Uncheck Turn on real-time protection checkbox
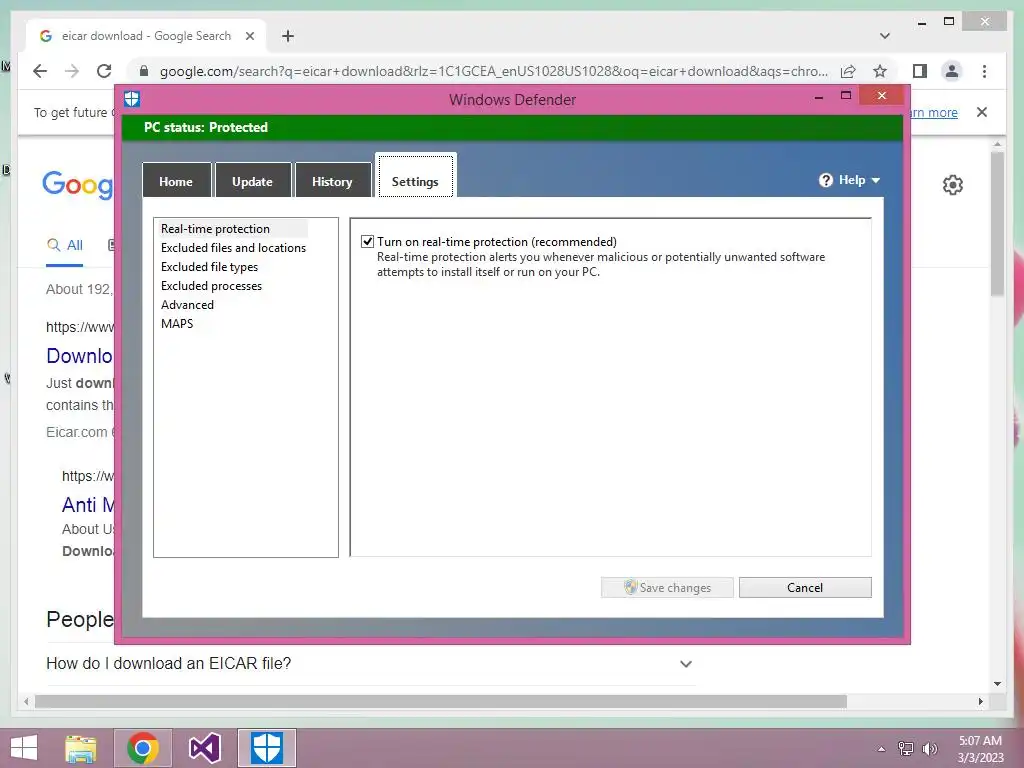1024x768 pixels. click(x=368, y=242)
